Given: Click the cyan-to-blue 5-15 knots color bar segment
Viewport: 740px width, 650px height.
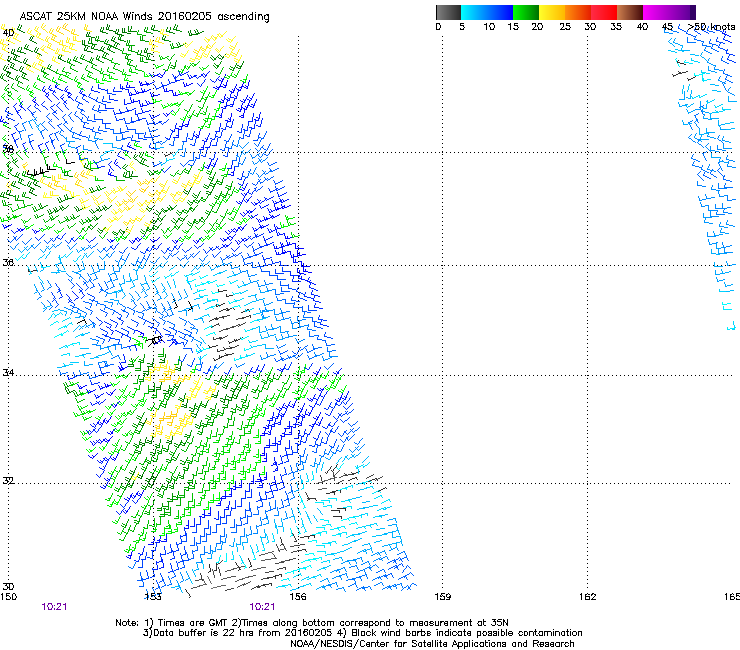Looking at the screenshot, I should tap(487, 12).
